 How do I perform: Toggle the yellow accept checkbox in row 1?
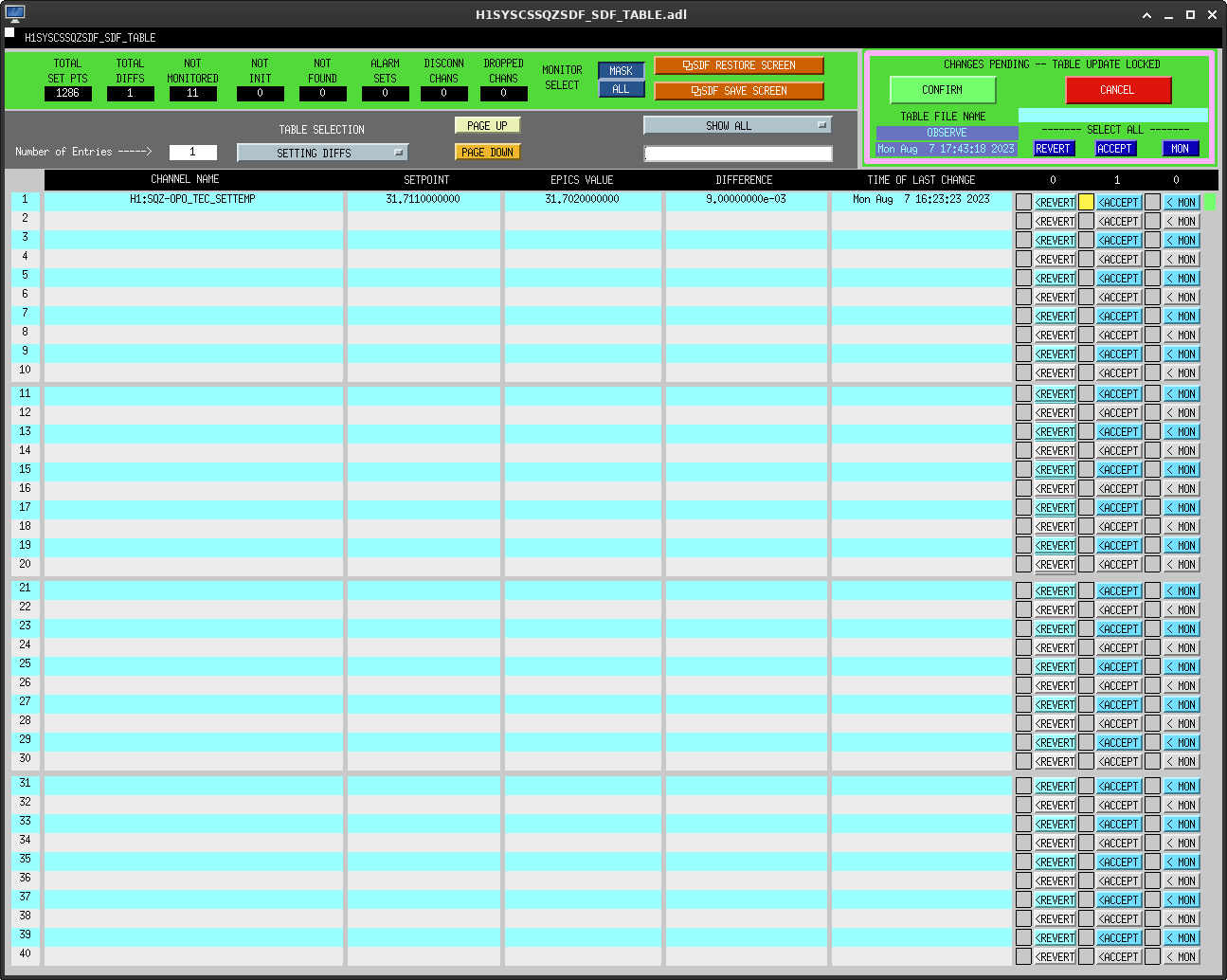tap(1086, 202)
